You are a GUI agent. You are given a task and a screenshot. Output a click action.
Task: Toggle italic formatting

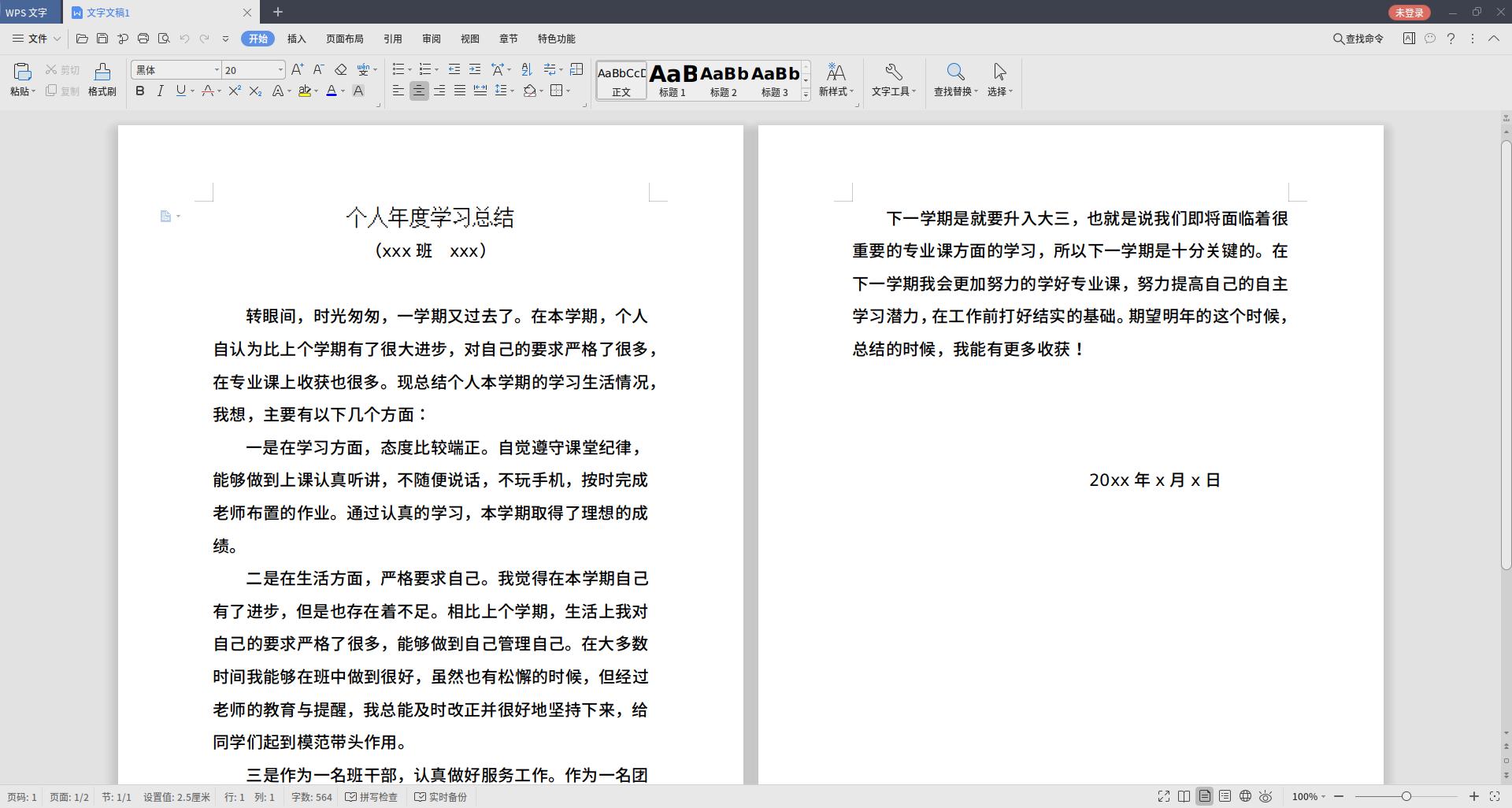click(160, 91)
